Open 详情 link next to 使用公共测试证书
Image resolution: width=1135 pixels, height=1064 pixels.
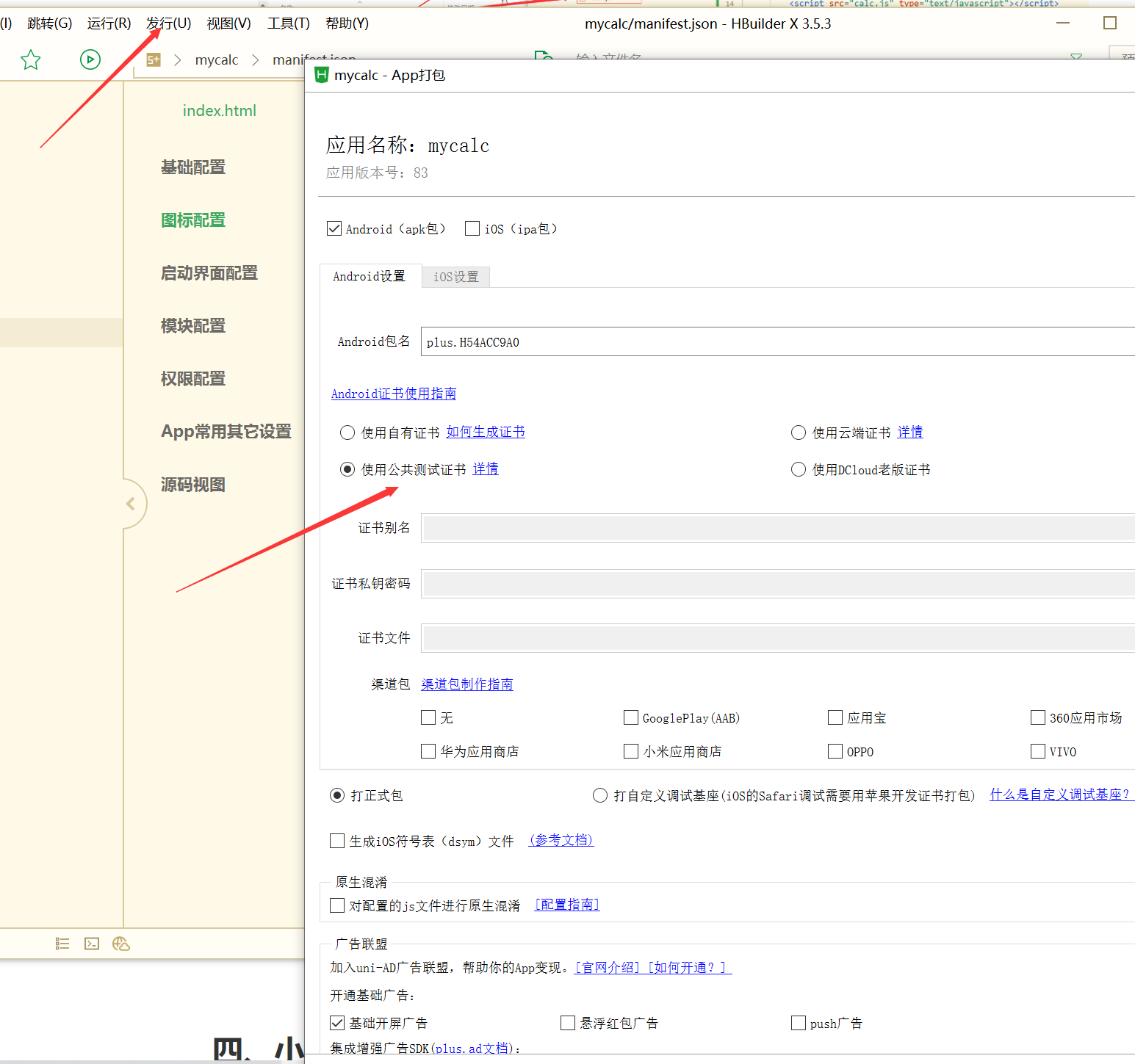coord(486,468)
